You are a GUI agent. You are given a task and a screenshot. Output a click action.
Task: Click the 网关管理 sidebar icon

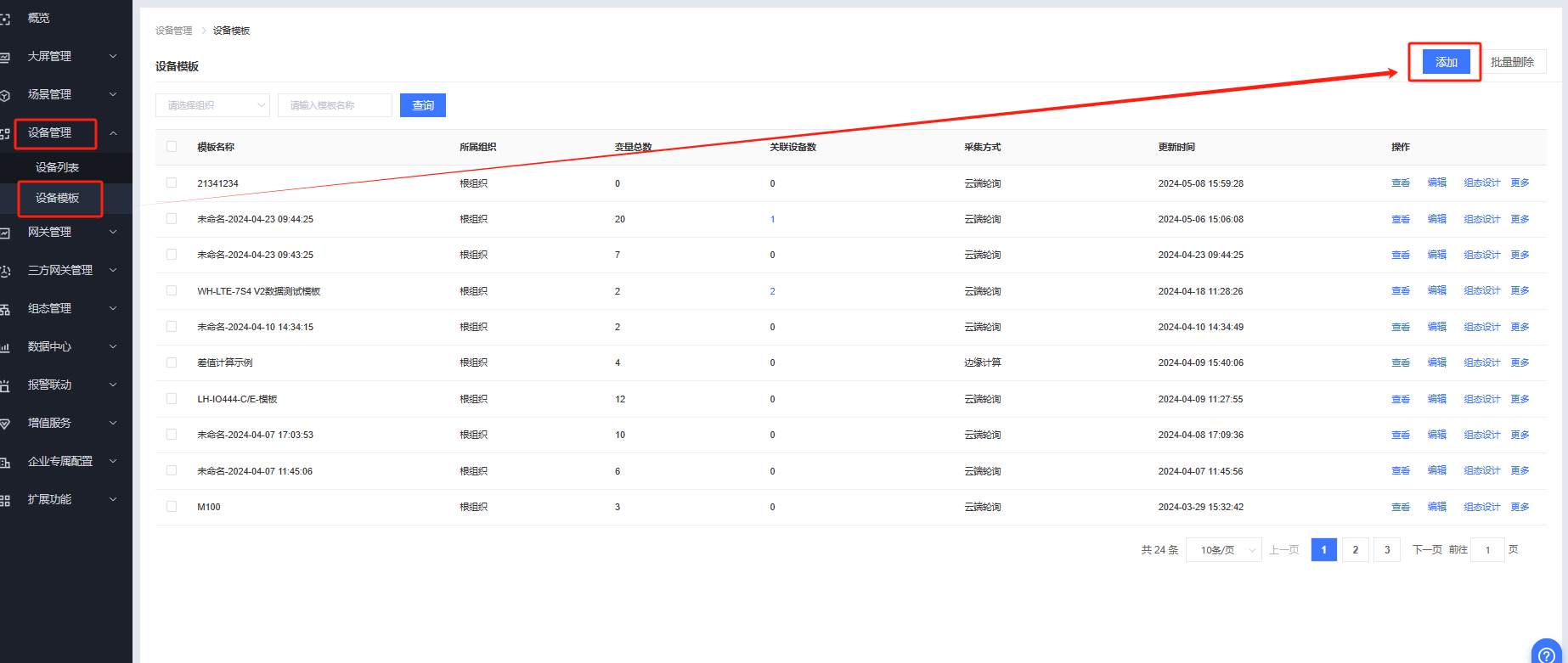5,233
